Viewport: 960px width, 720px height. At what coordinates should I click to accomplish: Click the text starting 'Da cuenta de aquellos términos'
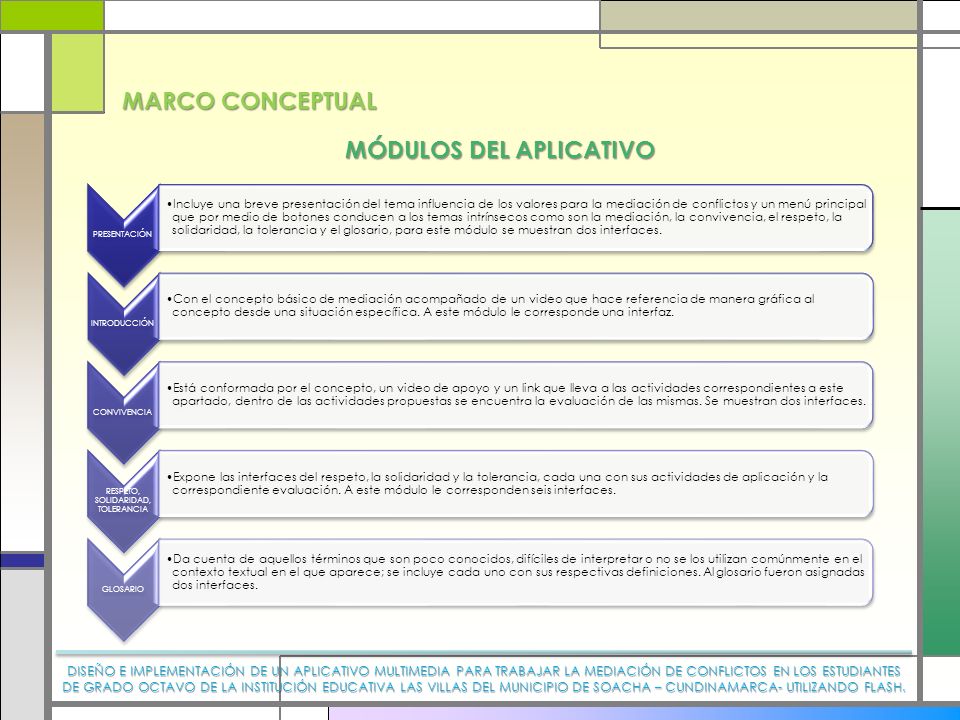(516, 572)
